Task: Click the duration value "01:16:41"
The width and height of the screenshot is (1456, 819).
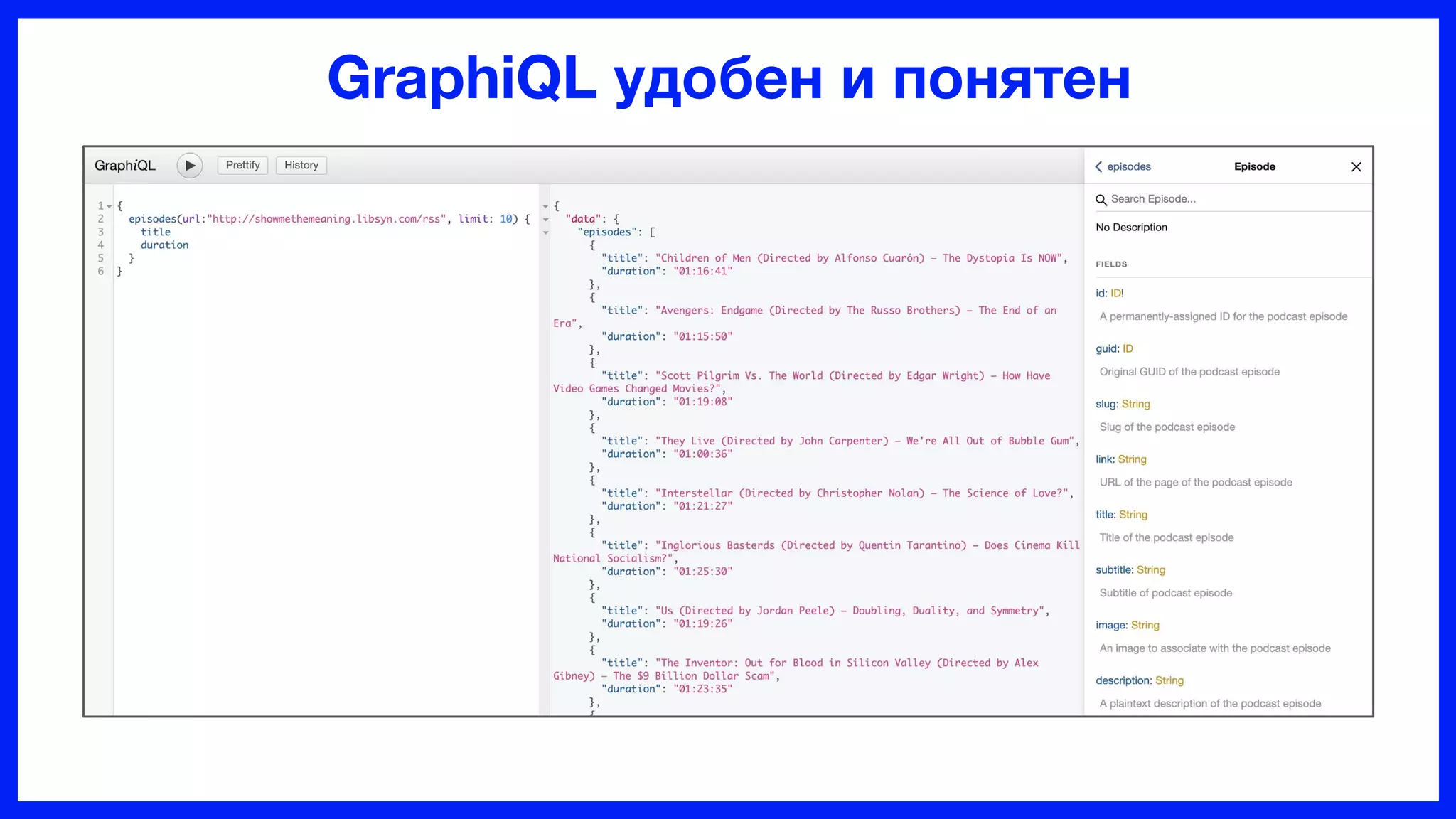Action: [702, 272]
